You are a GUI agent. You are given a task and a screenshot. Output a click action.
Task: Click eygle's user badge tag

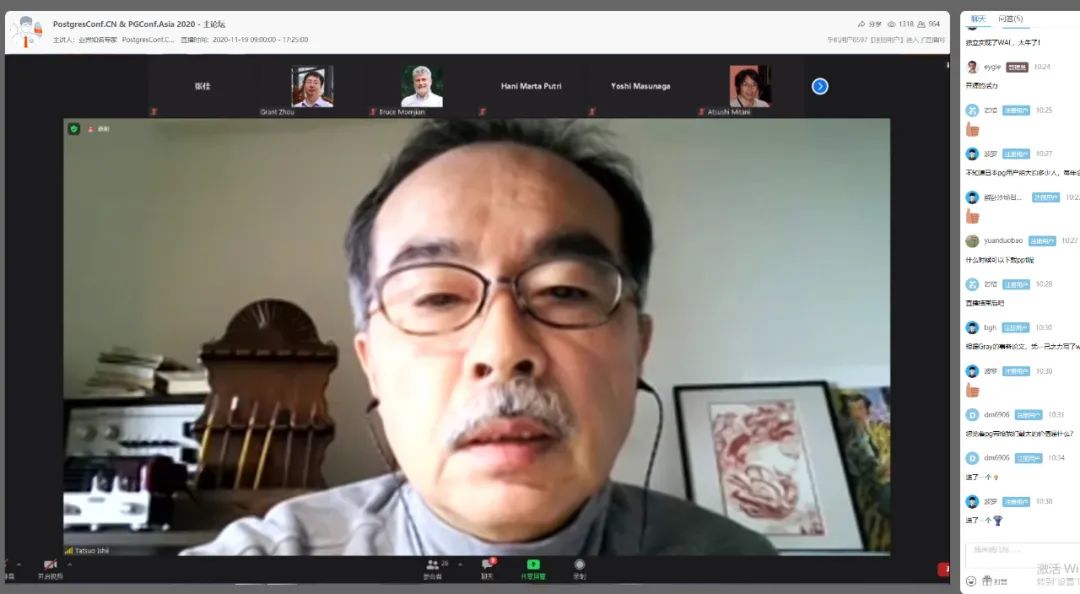click(1017, 67)
